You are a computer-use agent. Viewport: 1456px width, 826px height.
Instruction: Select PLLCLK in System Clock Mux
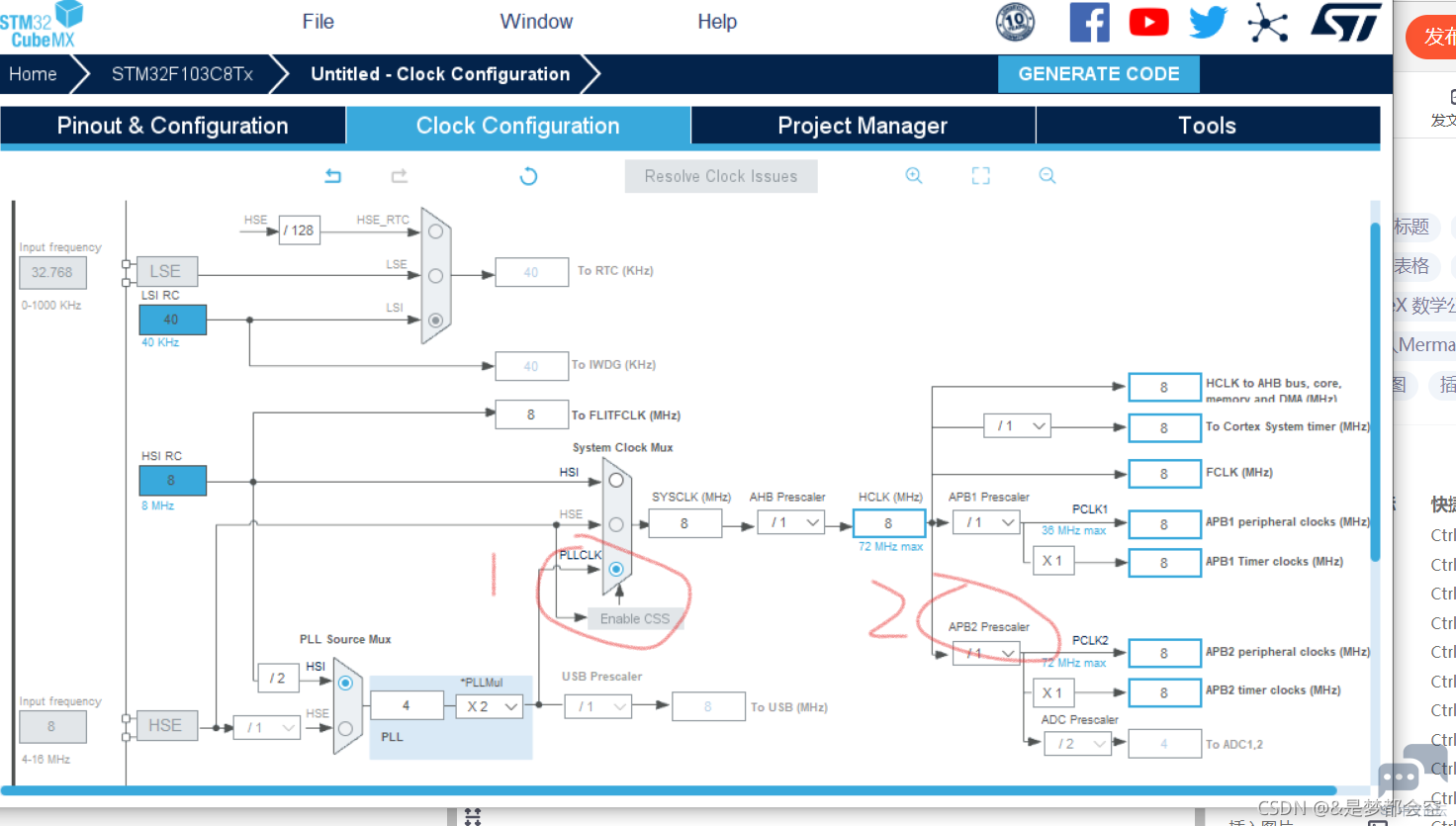(x=616, y=569)
